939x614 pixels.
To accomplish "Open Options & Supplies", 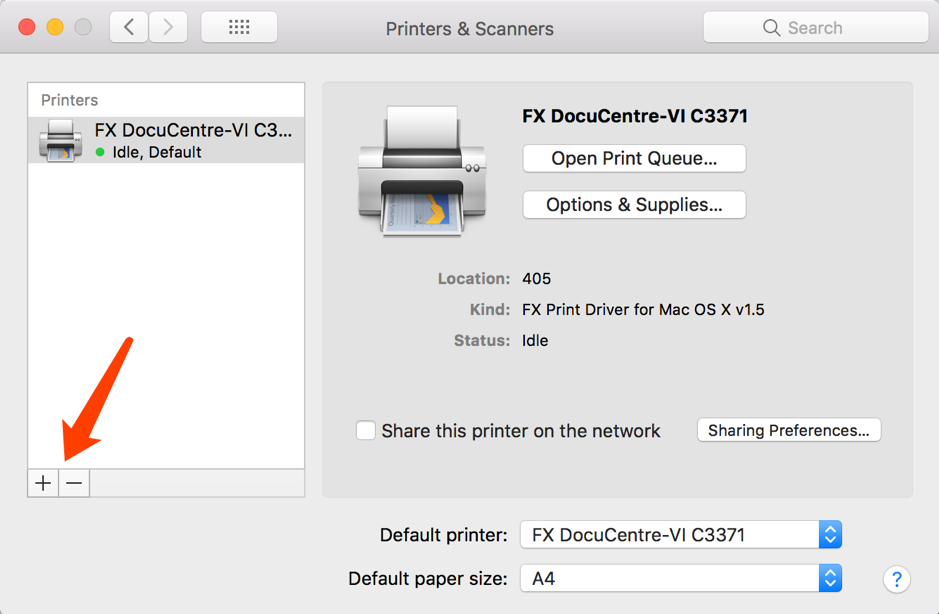I will (634, 205).
